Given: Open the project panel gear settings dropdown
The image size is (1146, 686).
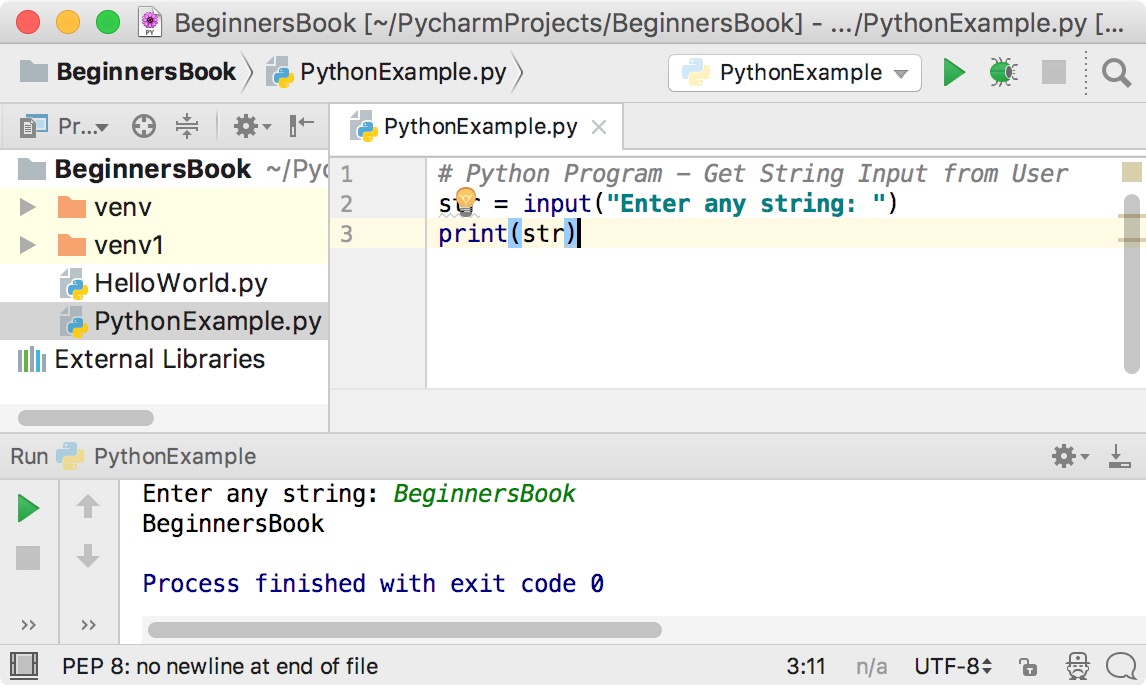Looking at the screenshot, I should click(x=251, y=126).
